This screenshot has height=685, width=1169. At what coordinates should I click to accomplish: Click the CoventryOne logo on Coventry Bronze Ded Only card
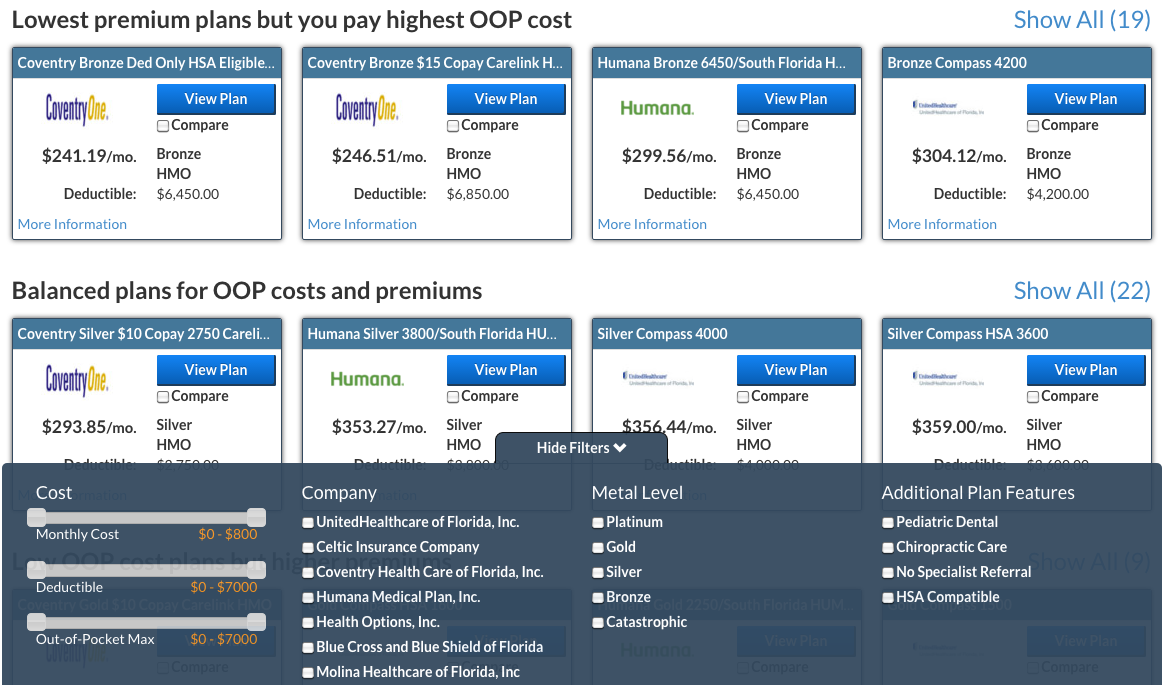pos(77,109)
